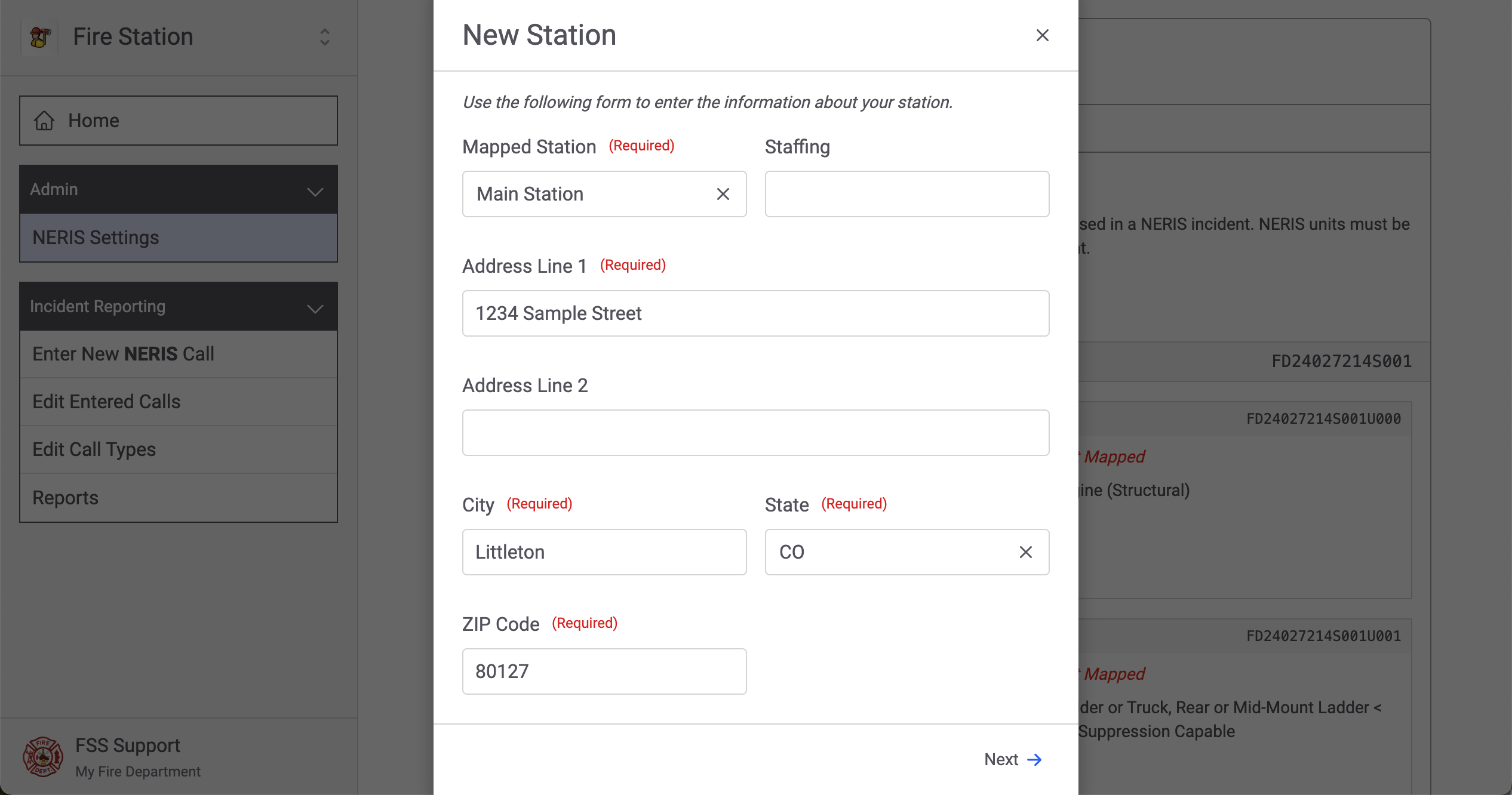Clear the CO state selection

point(1025,552)
